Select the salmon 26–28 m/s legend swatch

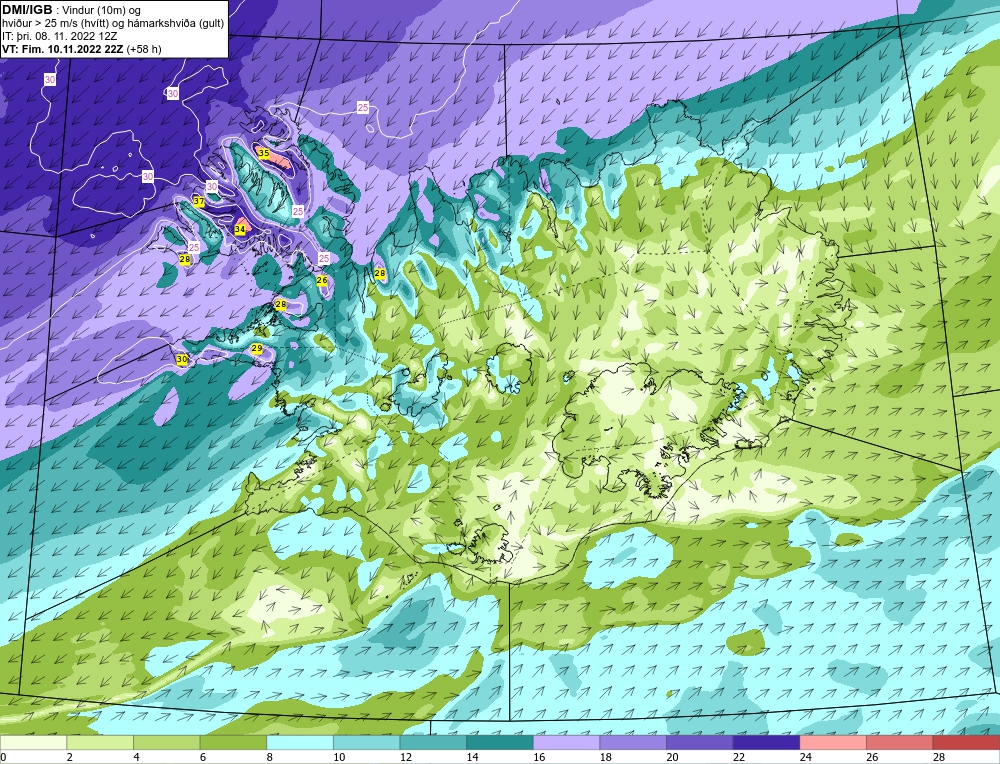[x=900, y=742]
